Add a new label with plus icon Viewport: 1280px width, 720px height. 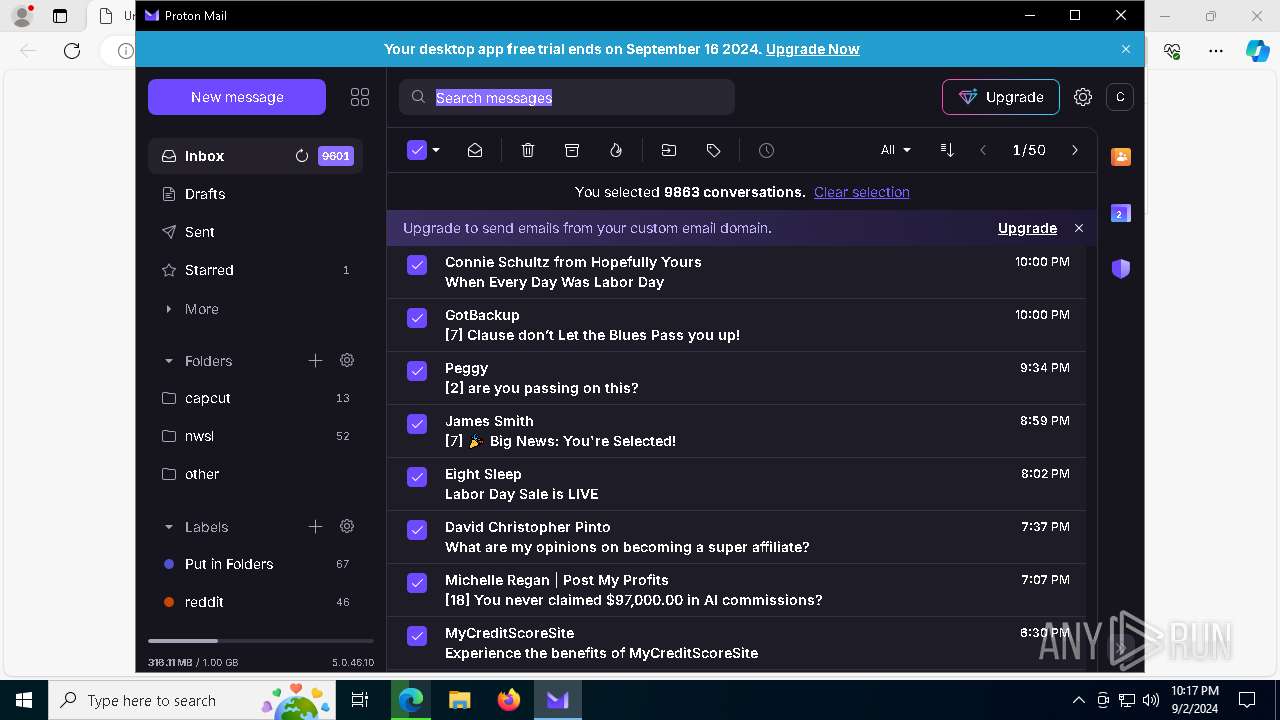coord(315,526)
